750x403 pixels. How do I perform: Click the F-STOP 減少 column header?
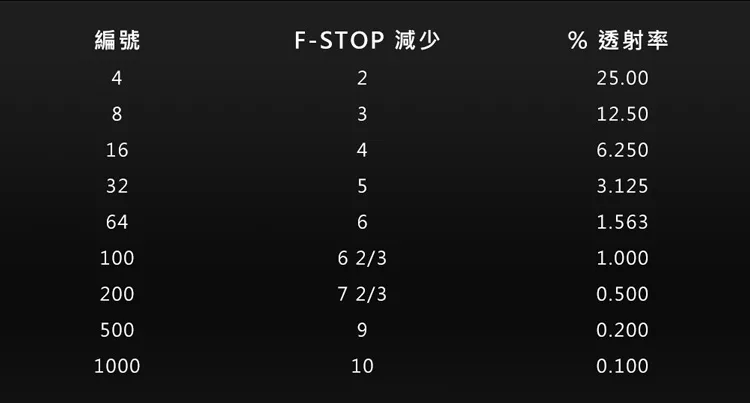point(368,42)
